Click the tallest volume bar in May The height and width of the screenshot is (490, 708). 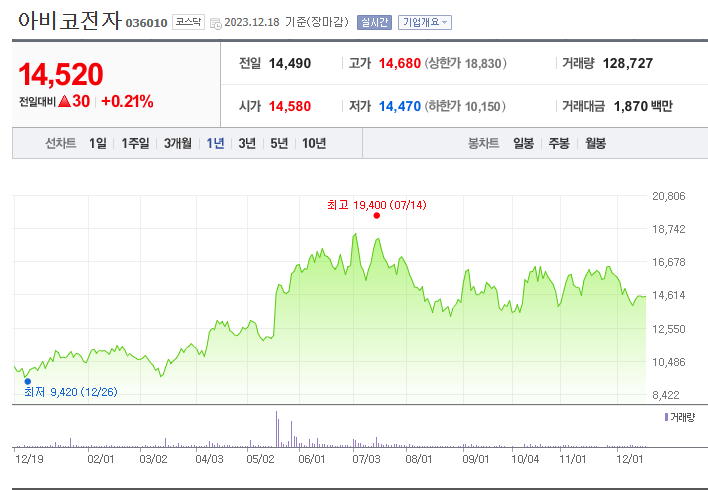point(276,429)
